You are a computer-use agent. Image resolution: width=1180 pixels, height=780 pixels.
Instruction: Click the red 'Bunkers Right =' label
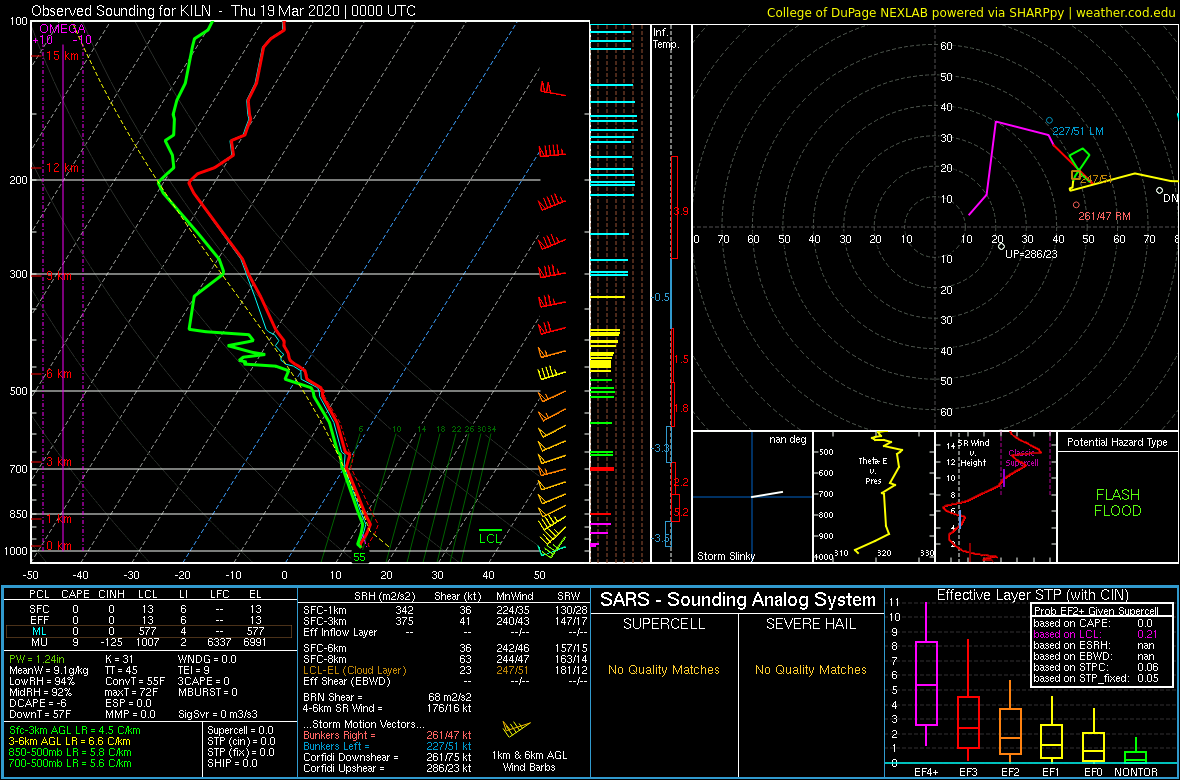click(x=340, y=735)
